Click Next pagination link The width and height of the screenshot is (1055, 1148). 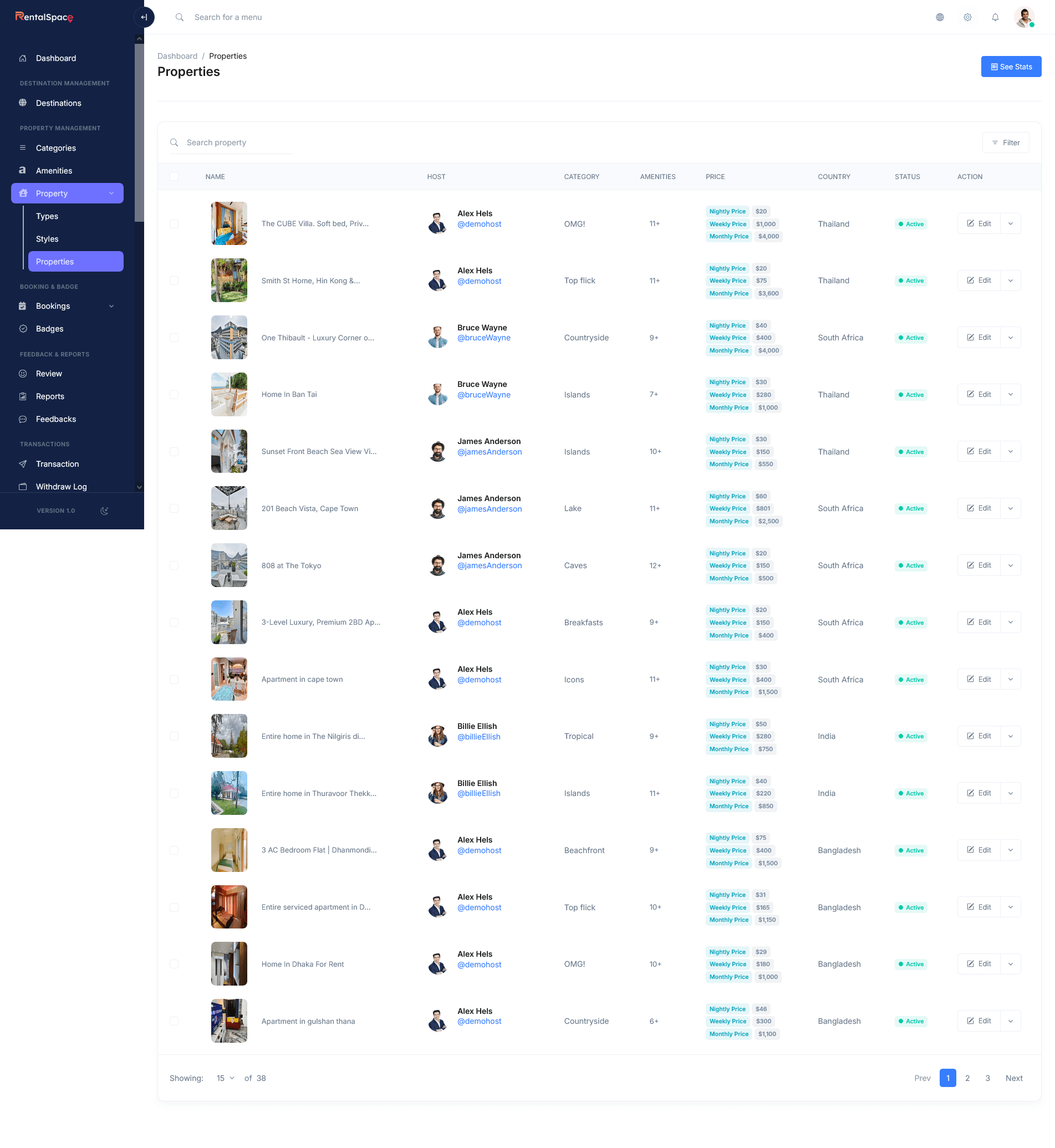[1014, 1078]
